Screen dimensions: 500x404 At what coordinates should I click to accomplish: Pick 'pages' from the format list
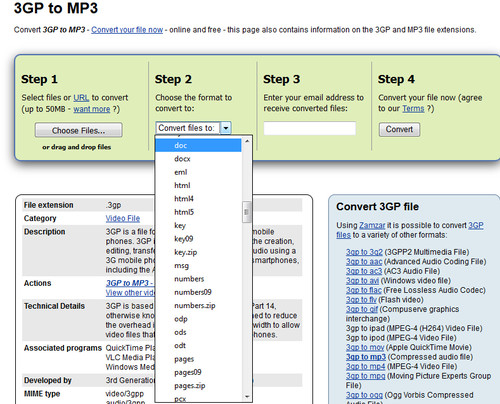tap(198, 359)
